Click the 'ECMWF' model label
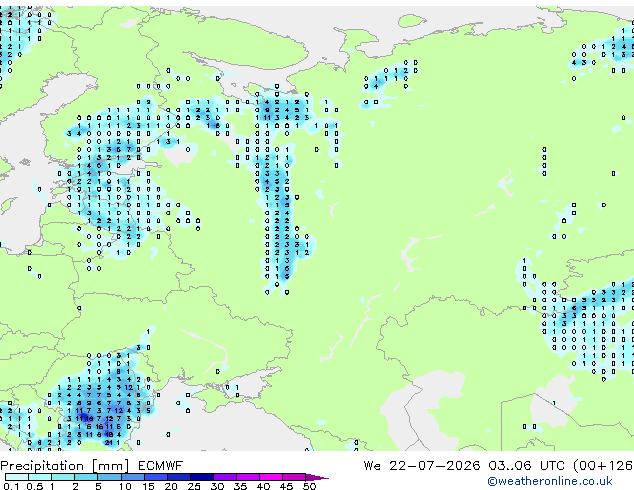Viewport: 634px width, 490px height. (161, 466)
